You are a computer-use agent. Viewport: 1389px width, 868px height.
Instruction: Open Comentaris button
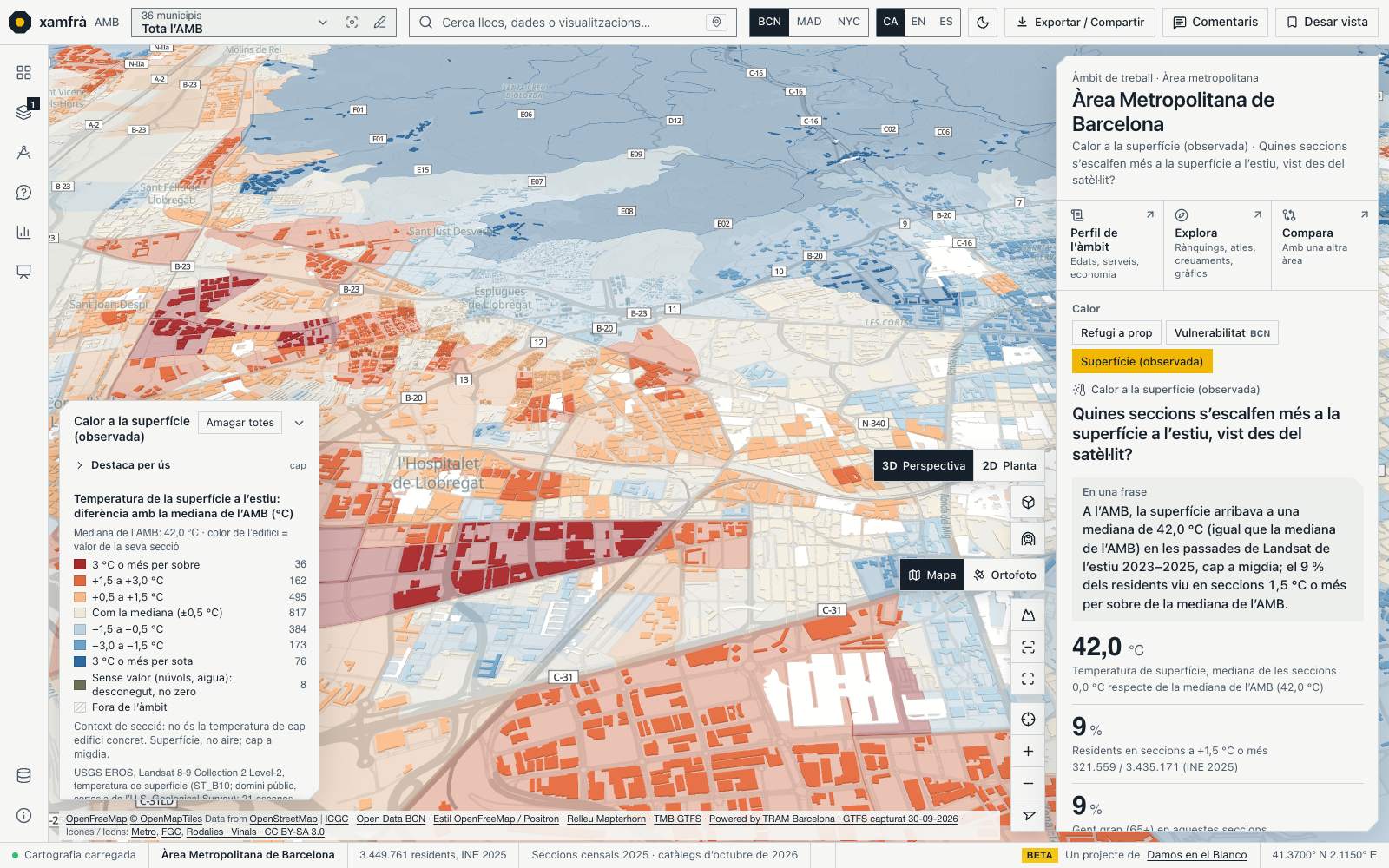coord(1215,23)
